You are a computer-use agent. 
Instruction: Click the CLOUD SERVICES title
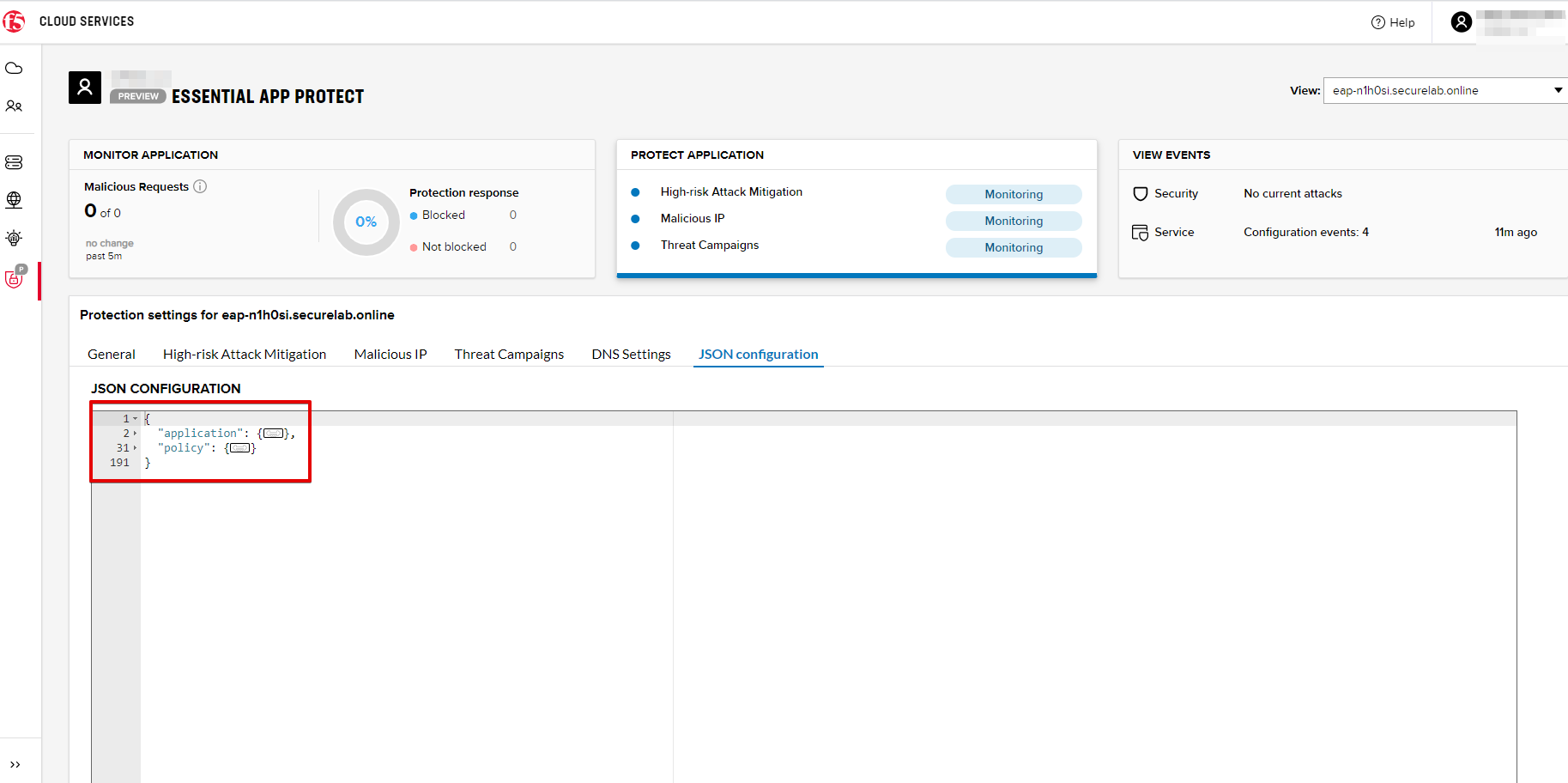[x=87, y=21]
